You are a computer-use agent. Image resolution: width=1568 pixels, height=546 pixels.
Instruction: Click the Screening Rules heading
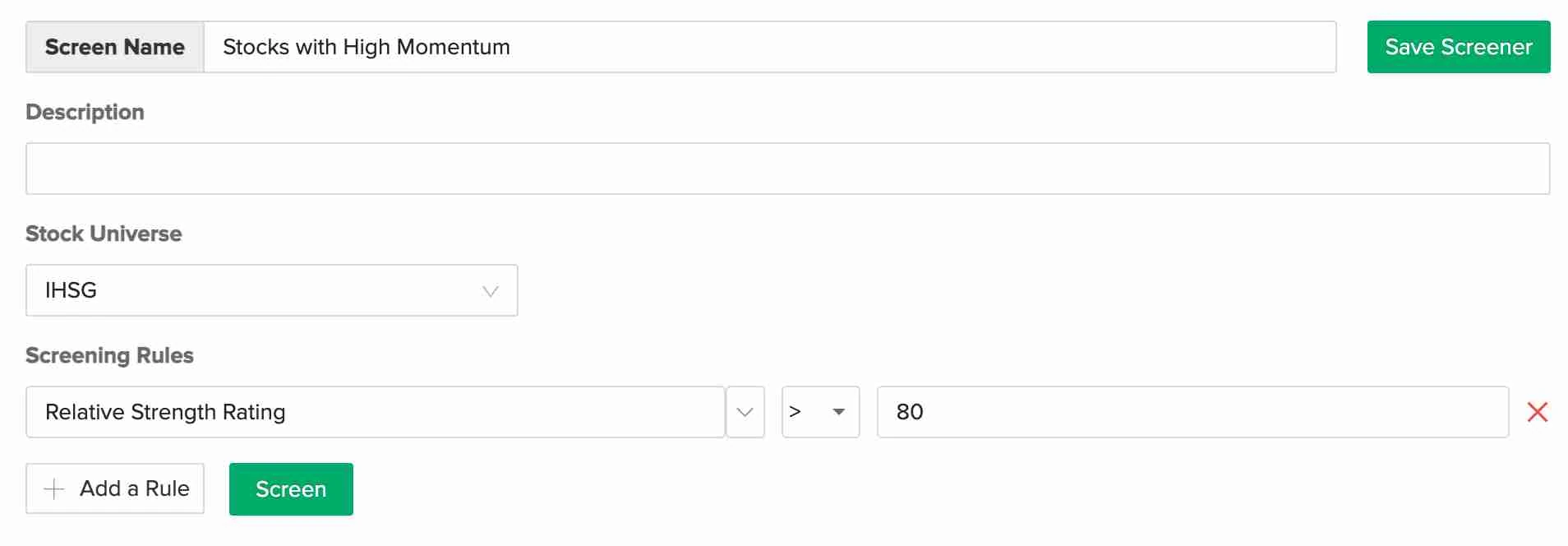[x=109, y=355]
